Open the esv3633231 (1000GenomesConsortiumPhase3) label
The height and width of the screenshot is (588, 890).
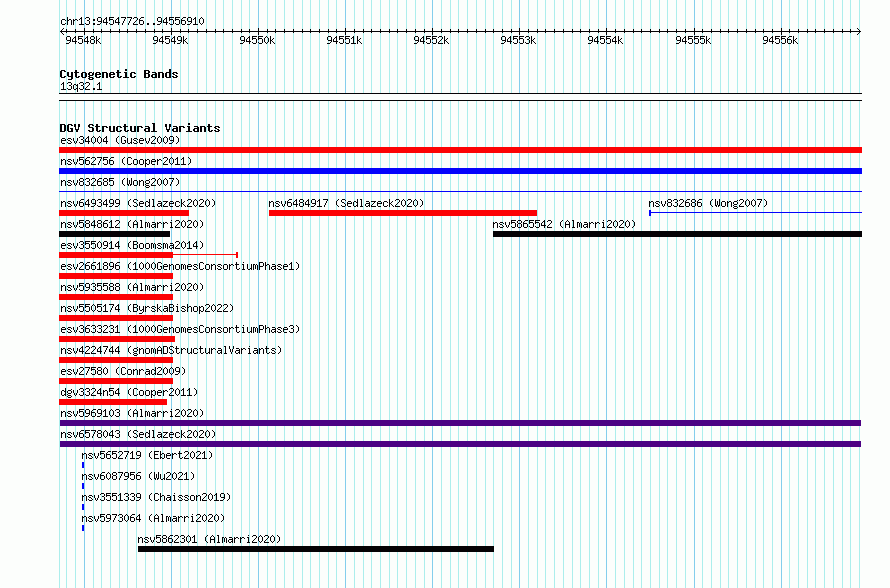[x=180, y=329]
